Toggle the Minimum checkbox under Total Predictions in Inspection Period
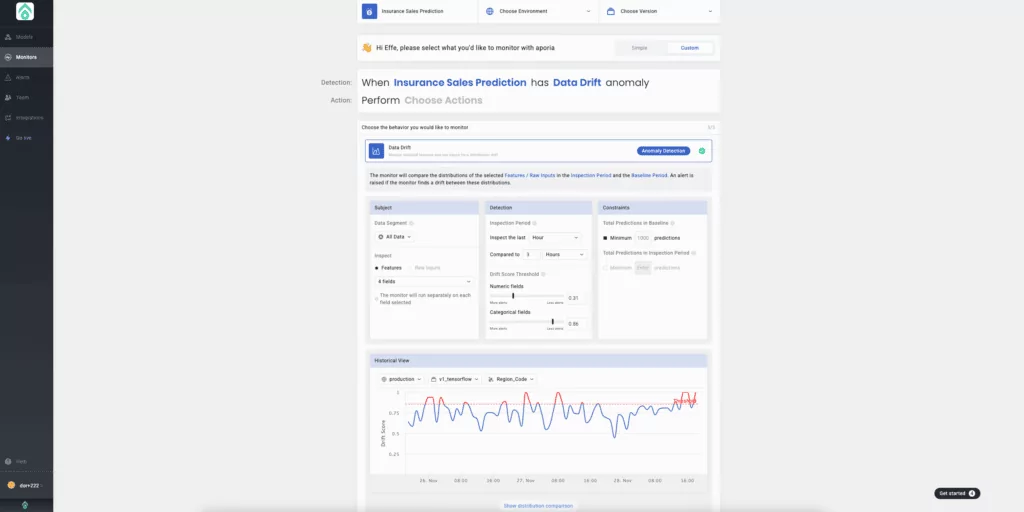 pos(605,268)
